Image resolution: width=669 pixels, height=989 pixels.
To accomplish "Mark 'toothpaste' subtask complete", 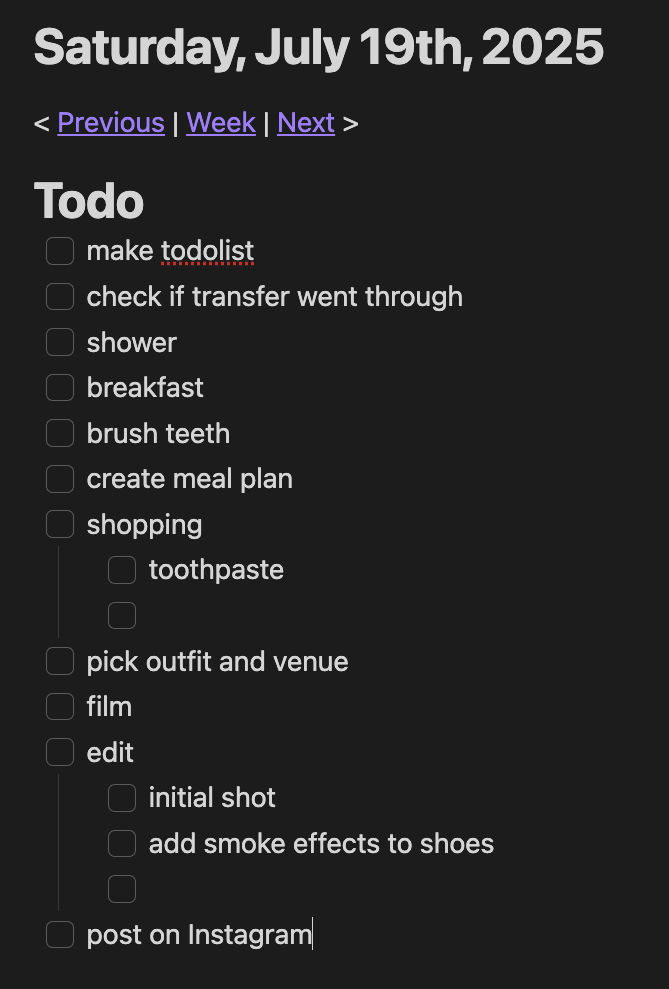I will [x=122, y=570].
